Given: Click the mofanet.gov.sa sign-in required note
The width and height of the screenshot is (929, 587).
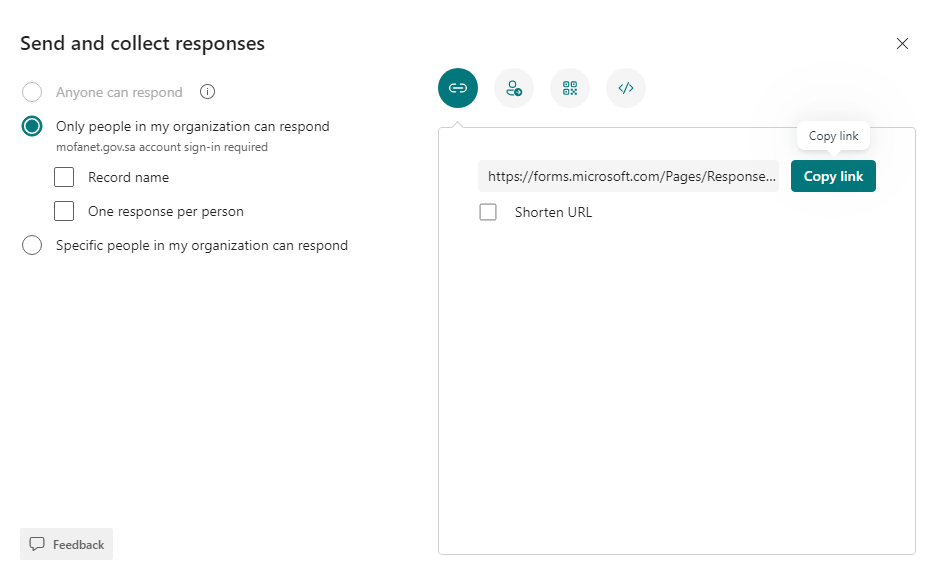Looking at the screenshot, I should [x=161, y=147].
